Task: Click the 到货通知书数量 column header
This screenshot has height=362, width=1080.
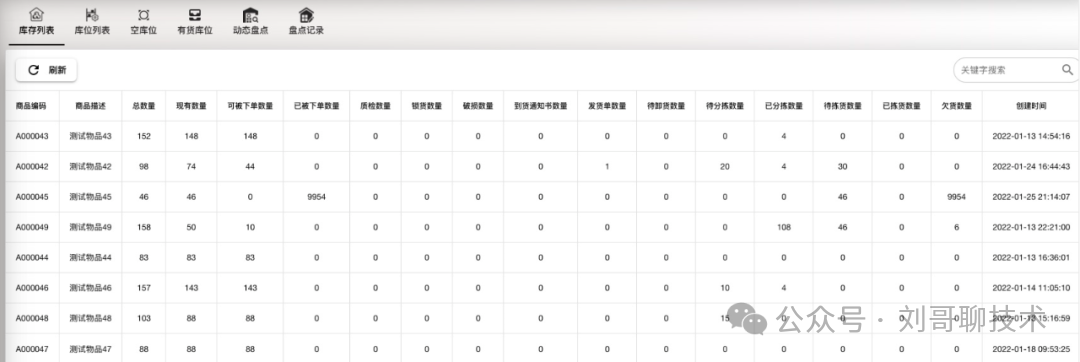Action: 541,106
